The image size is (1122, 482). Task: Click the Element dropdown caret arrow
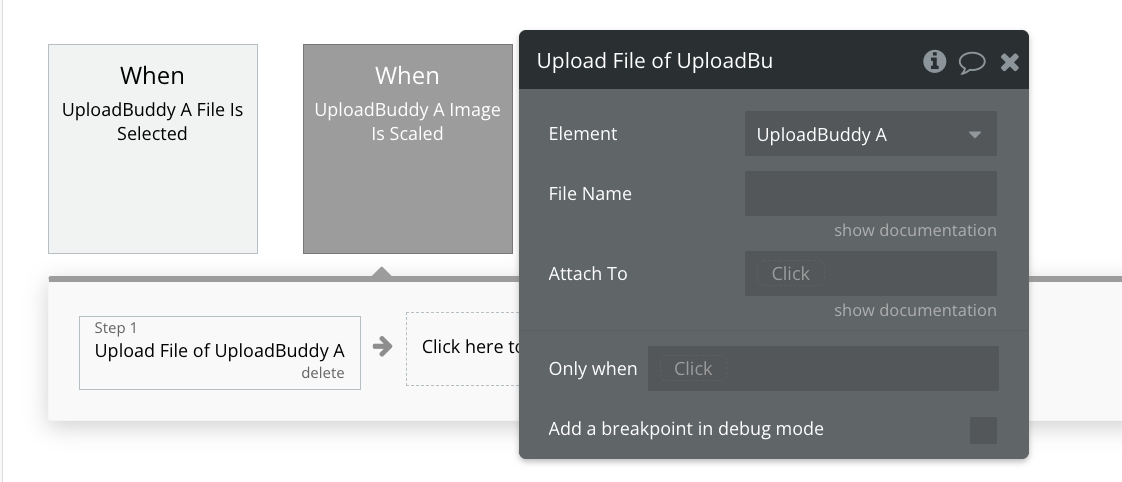975,134
